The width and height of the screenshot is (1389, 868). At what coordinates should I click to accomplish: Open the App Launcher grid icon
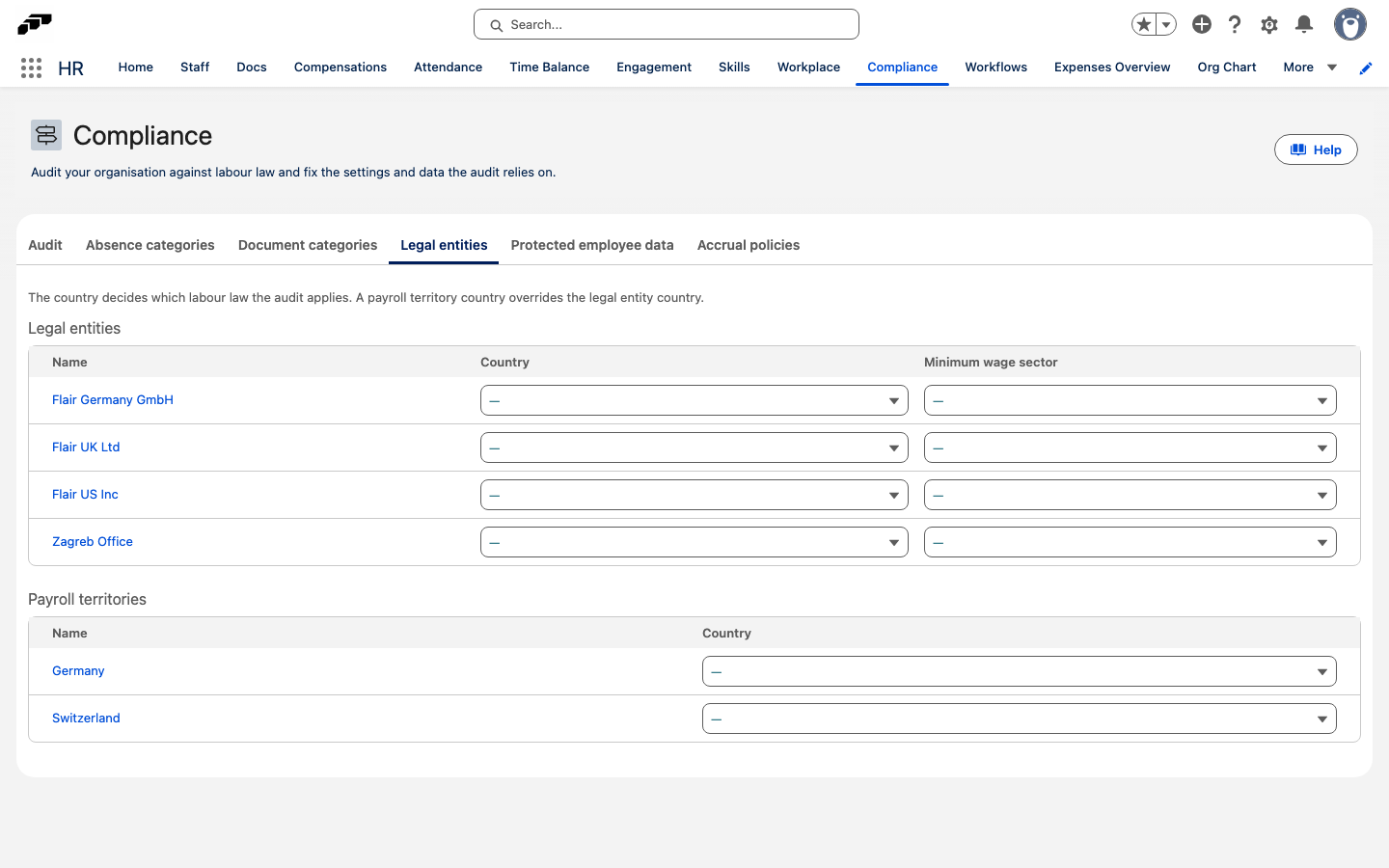[31, 68]
